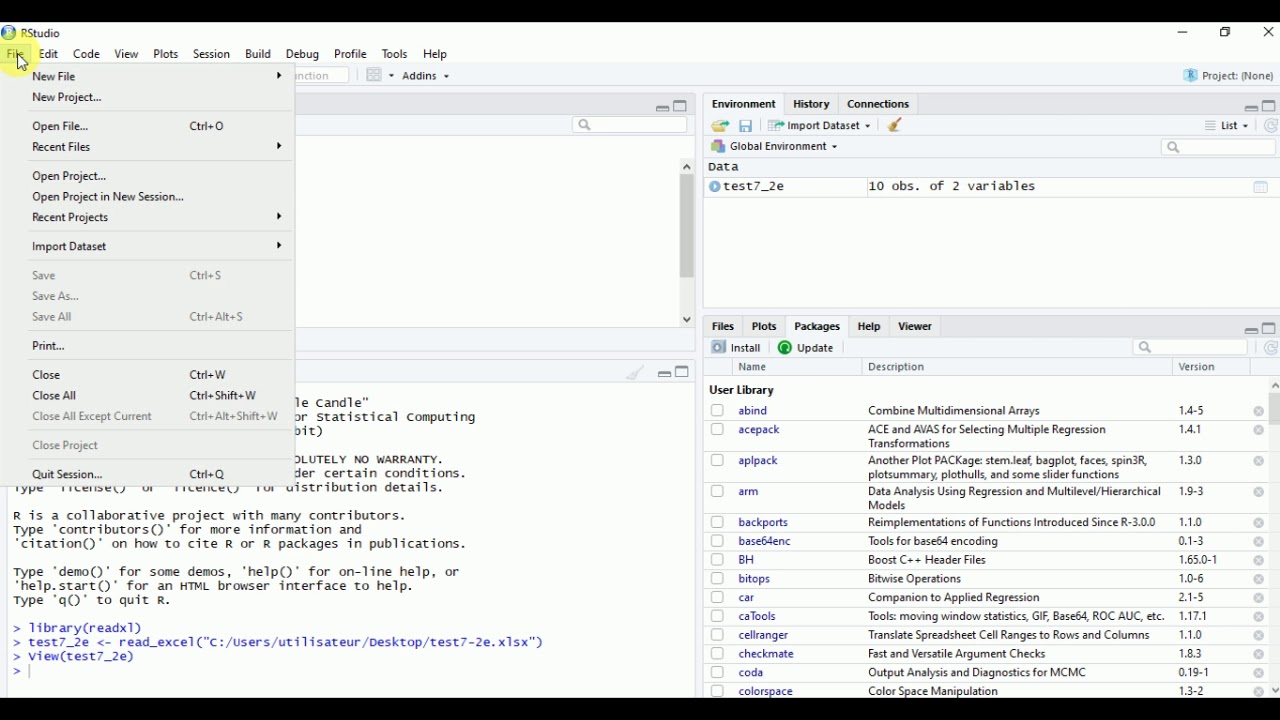The width and height of the screenshot is (1280, 720).
Task: Refresh the Packages list
Action: point(1272,349)
